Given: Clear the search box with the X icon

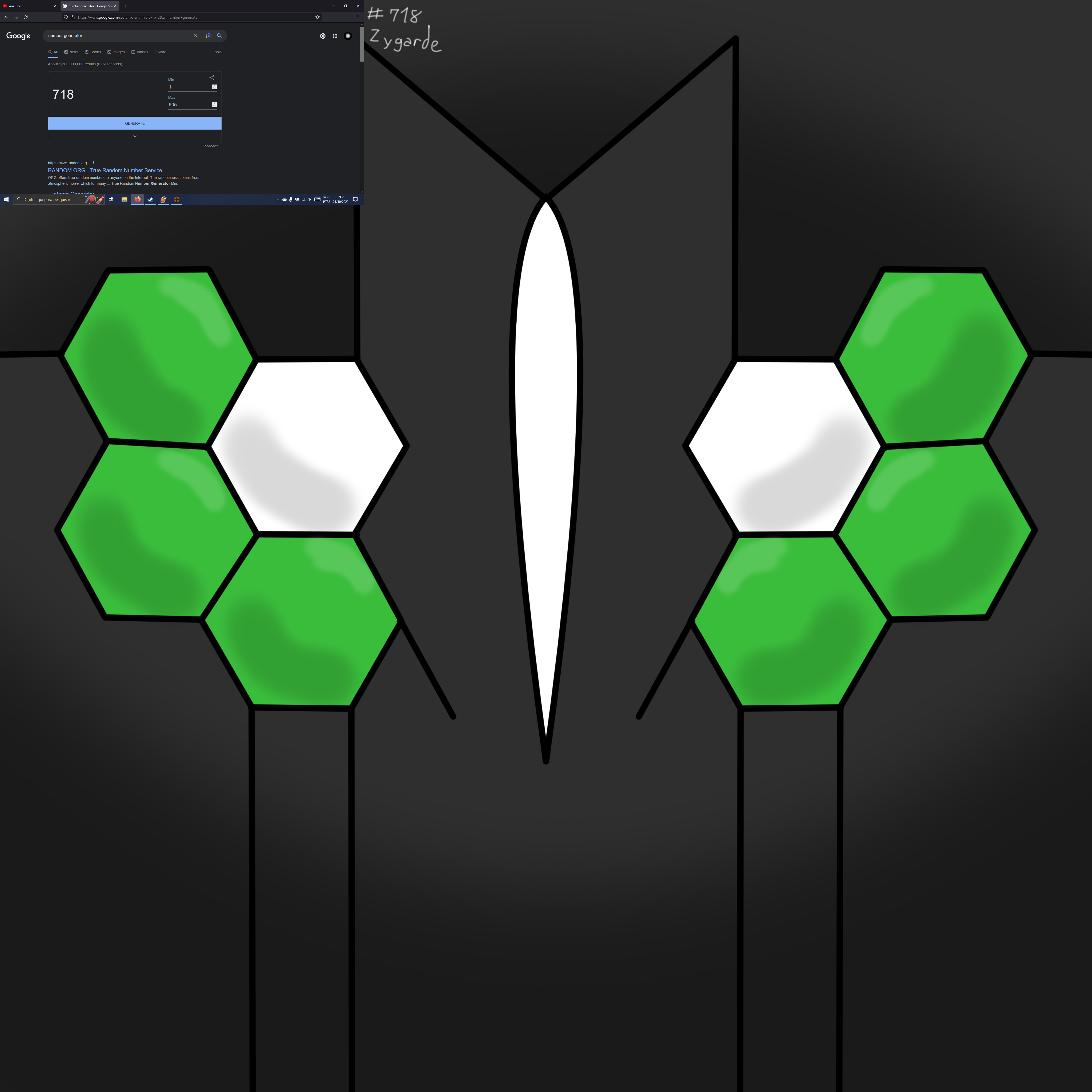Looking at the screenshot, I should (x=196, y=36).
